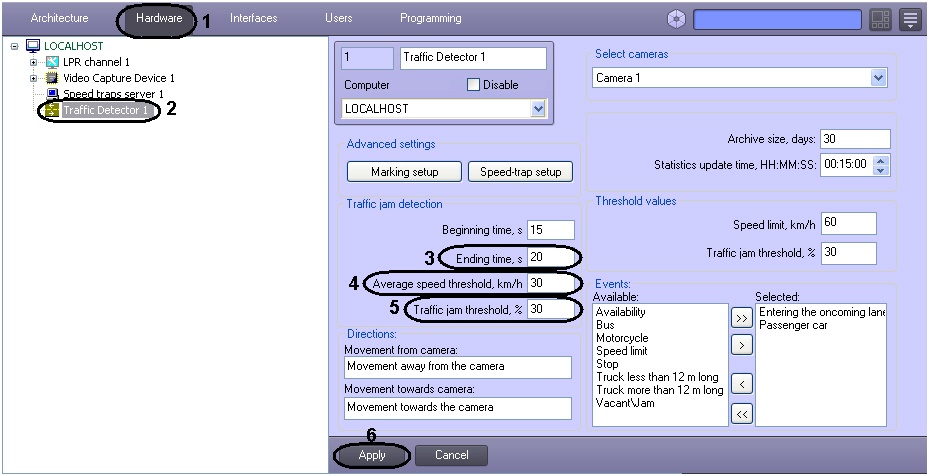The width and height of the screenshot is (929, 476).
Task: Click the grid layout icon in top bar
Action: click(880, 20)
